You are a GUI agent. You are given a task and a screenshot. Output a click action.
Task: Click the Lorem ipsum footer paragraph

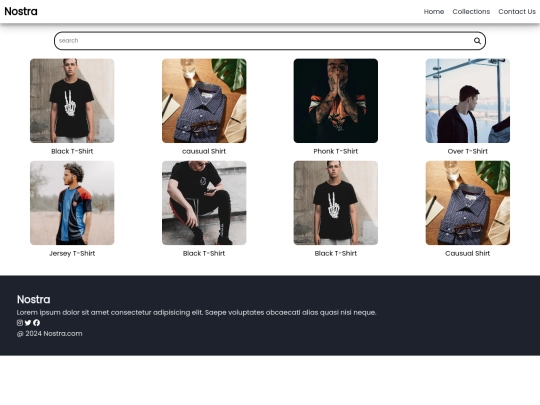(x=196, y=312)
